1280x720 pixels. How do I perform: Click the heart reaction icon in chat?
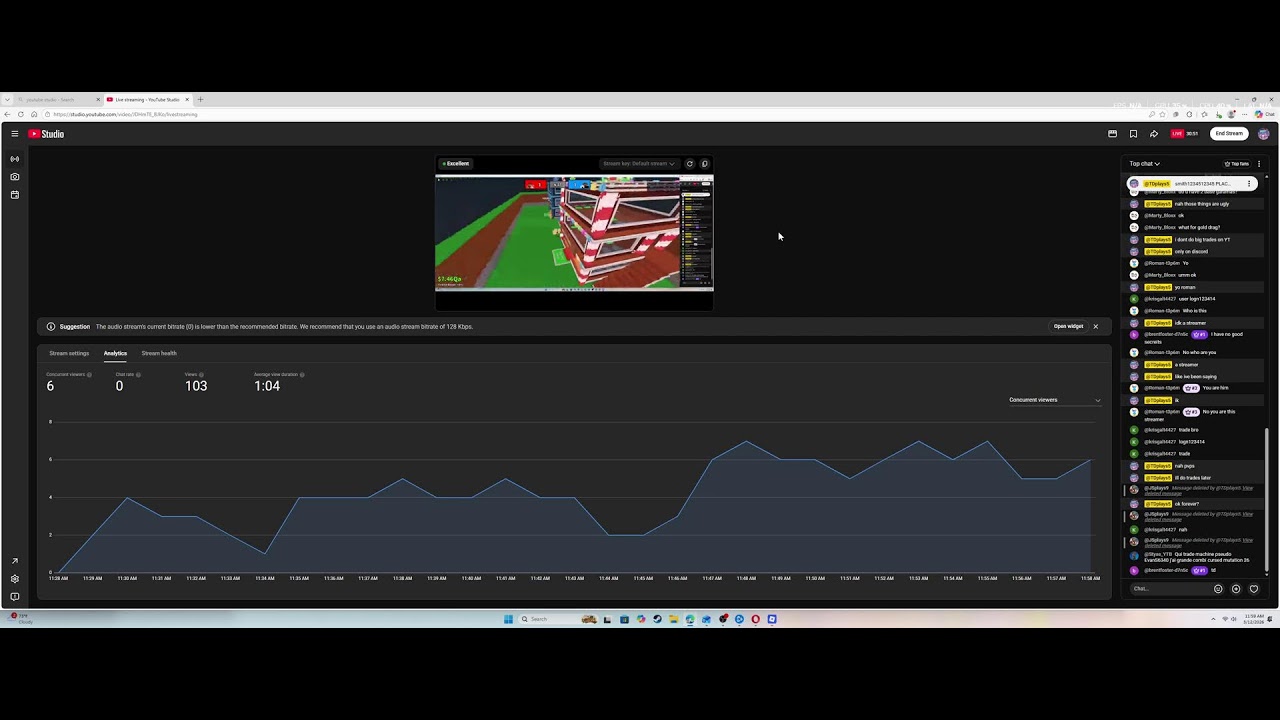click(x=1254, y=589)
